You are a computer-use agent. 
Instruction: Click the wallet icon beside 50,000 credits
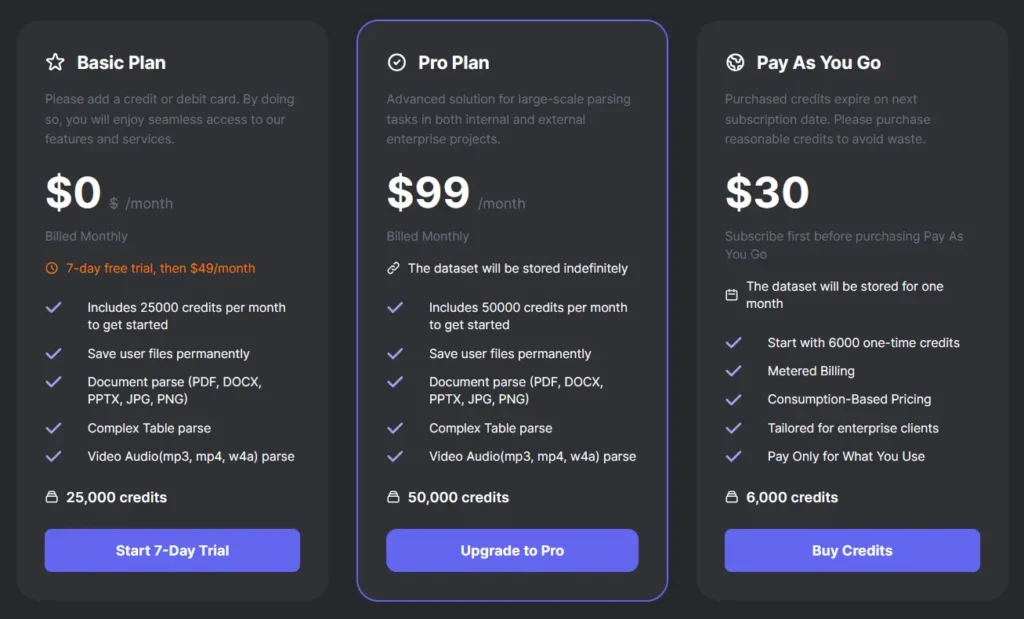point(394,497)
